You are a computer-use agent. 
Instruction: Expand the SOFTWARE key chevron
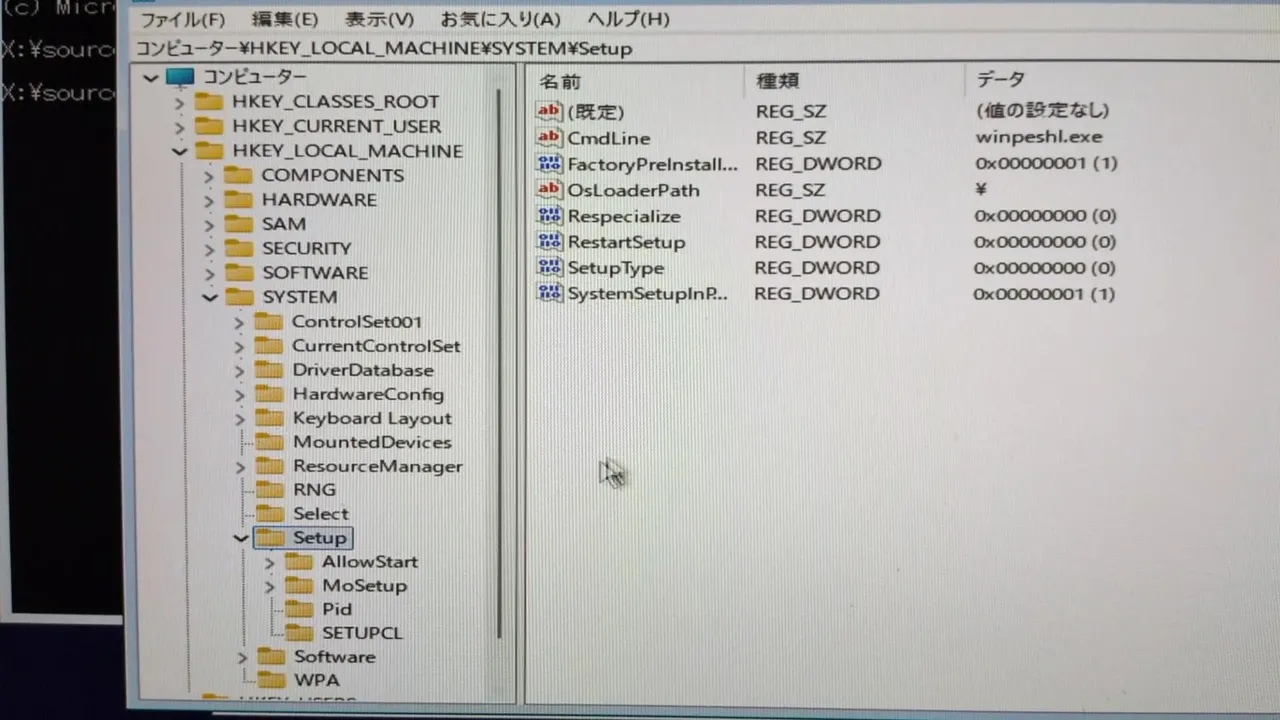click(208, 273)
